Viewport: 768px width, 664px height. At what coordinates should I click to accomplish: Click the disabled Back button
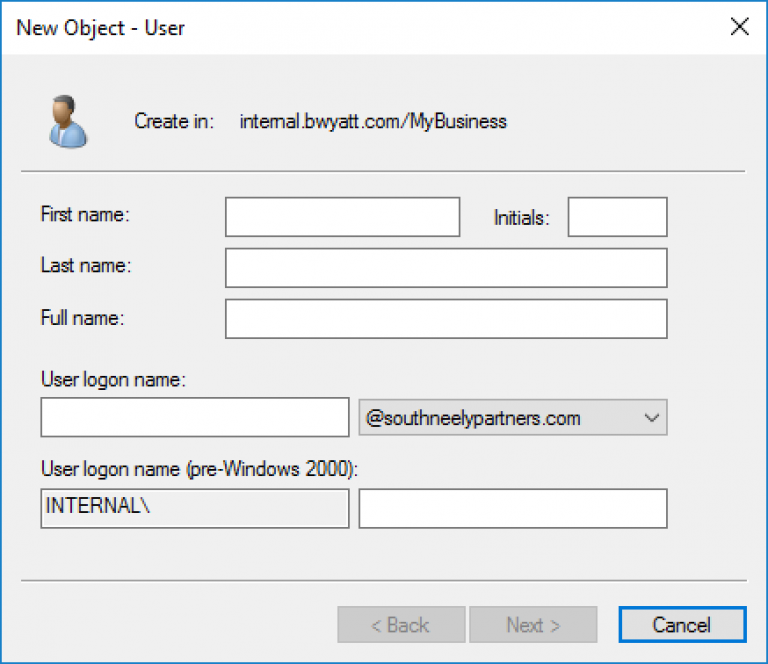click(401, 625)
